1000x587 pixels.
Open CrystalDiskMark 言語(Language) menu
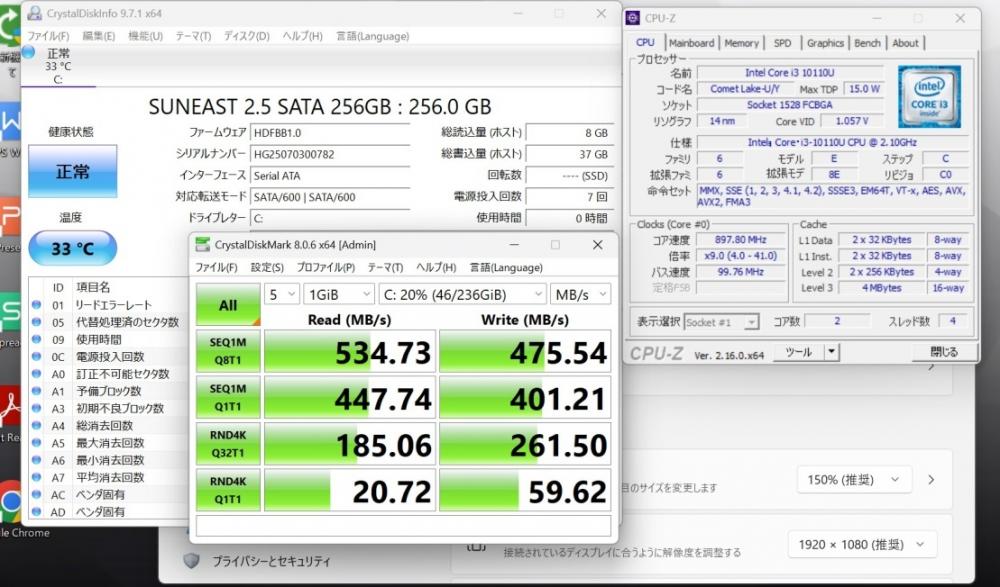[506, 267]
